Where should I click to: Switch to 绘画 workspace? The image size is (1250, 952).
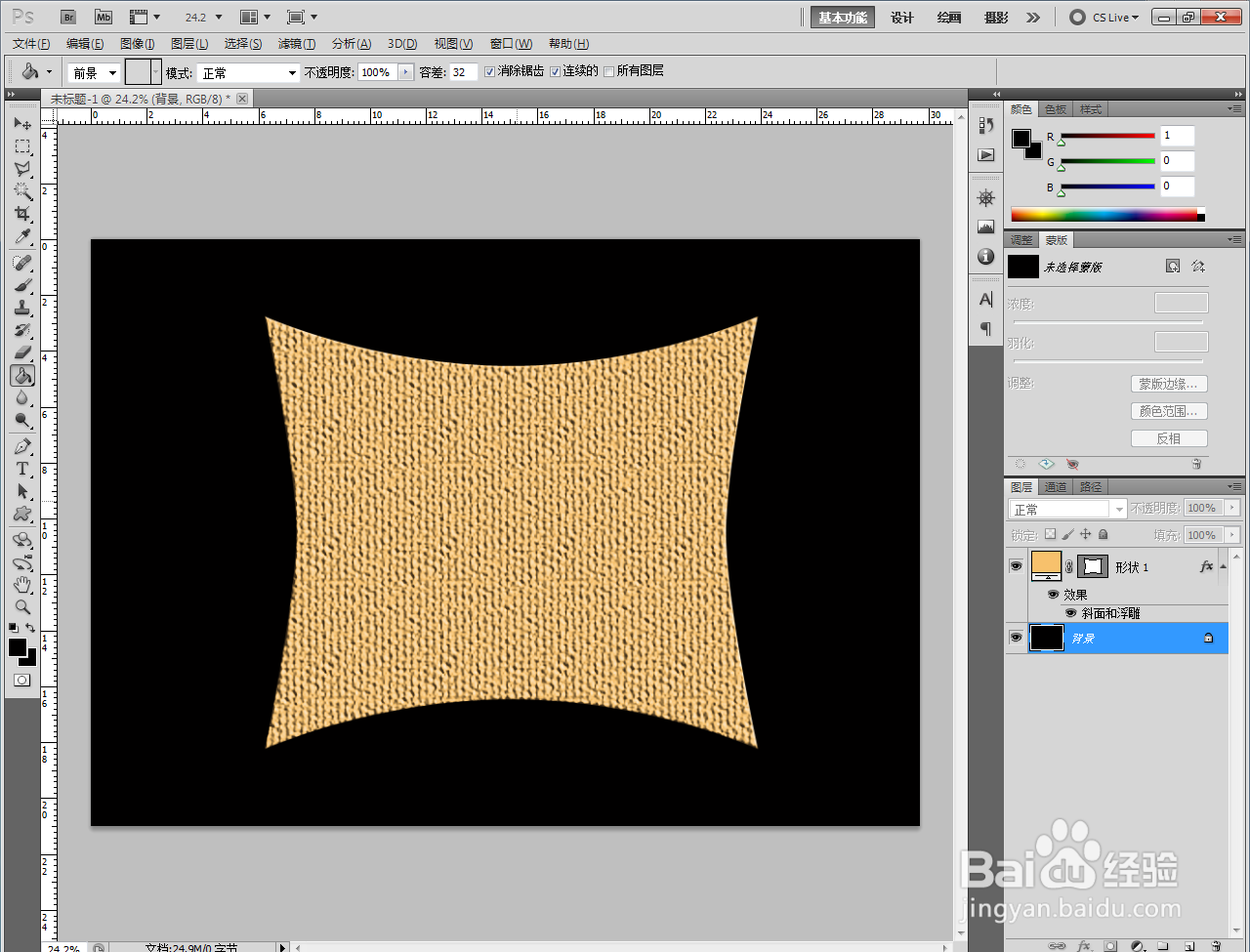[x=949, y=18]
